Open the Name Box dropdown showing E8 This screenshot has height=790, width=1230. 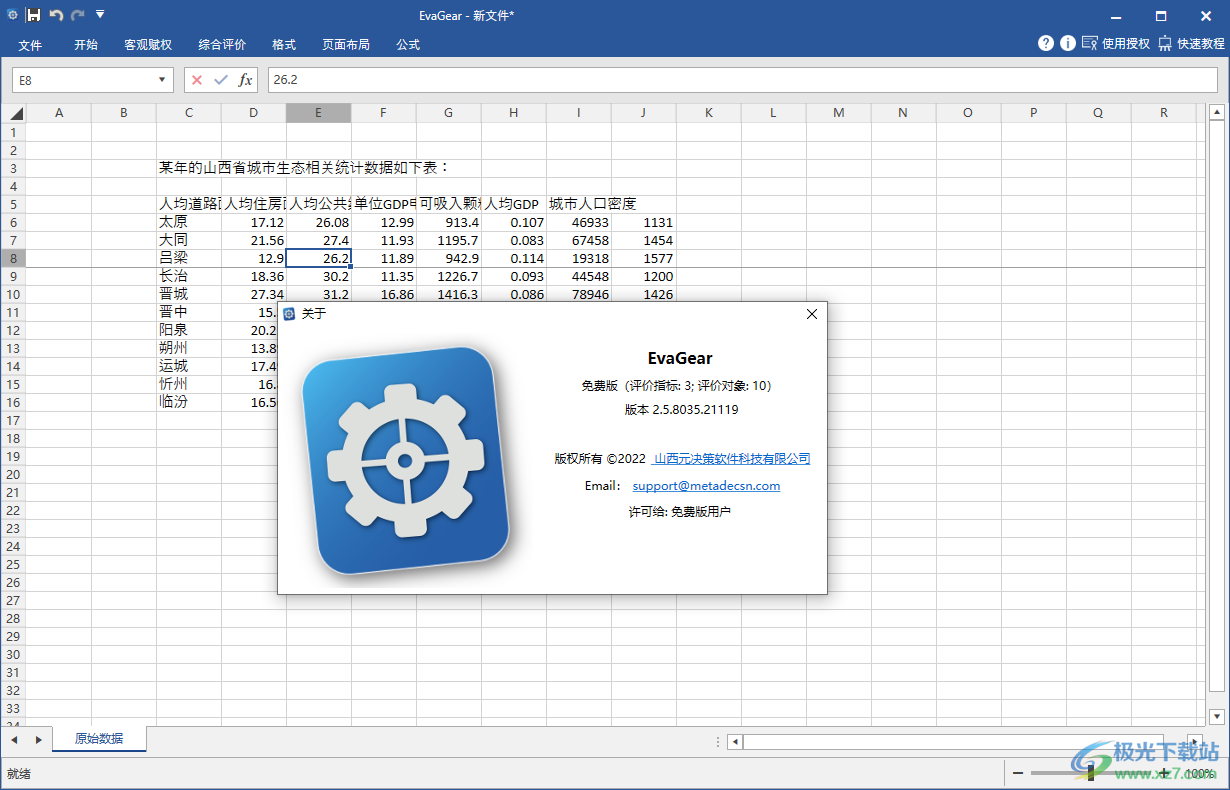click(x=163, y=80)
